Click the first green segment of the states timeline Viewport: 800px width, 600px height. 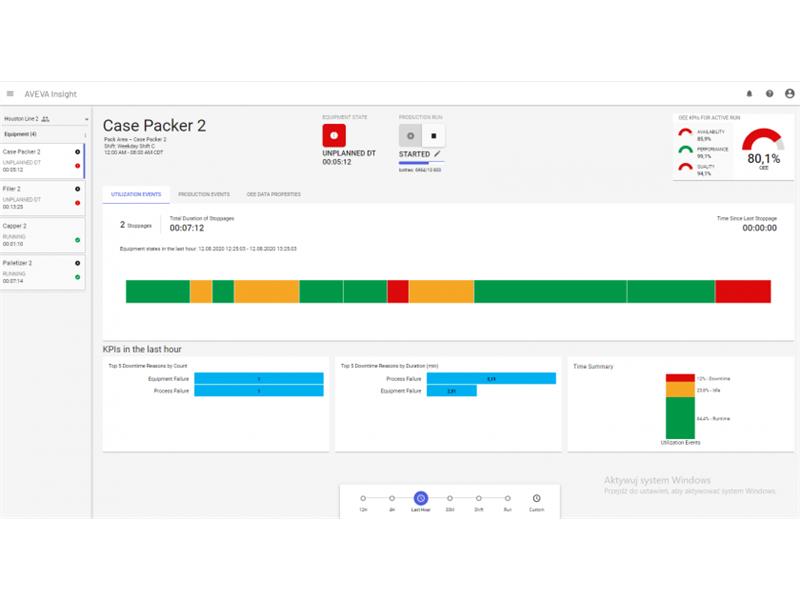coord(158,291)
